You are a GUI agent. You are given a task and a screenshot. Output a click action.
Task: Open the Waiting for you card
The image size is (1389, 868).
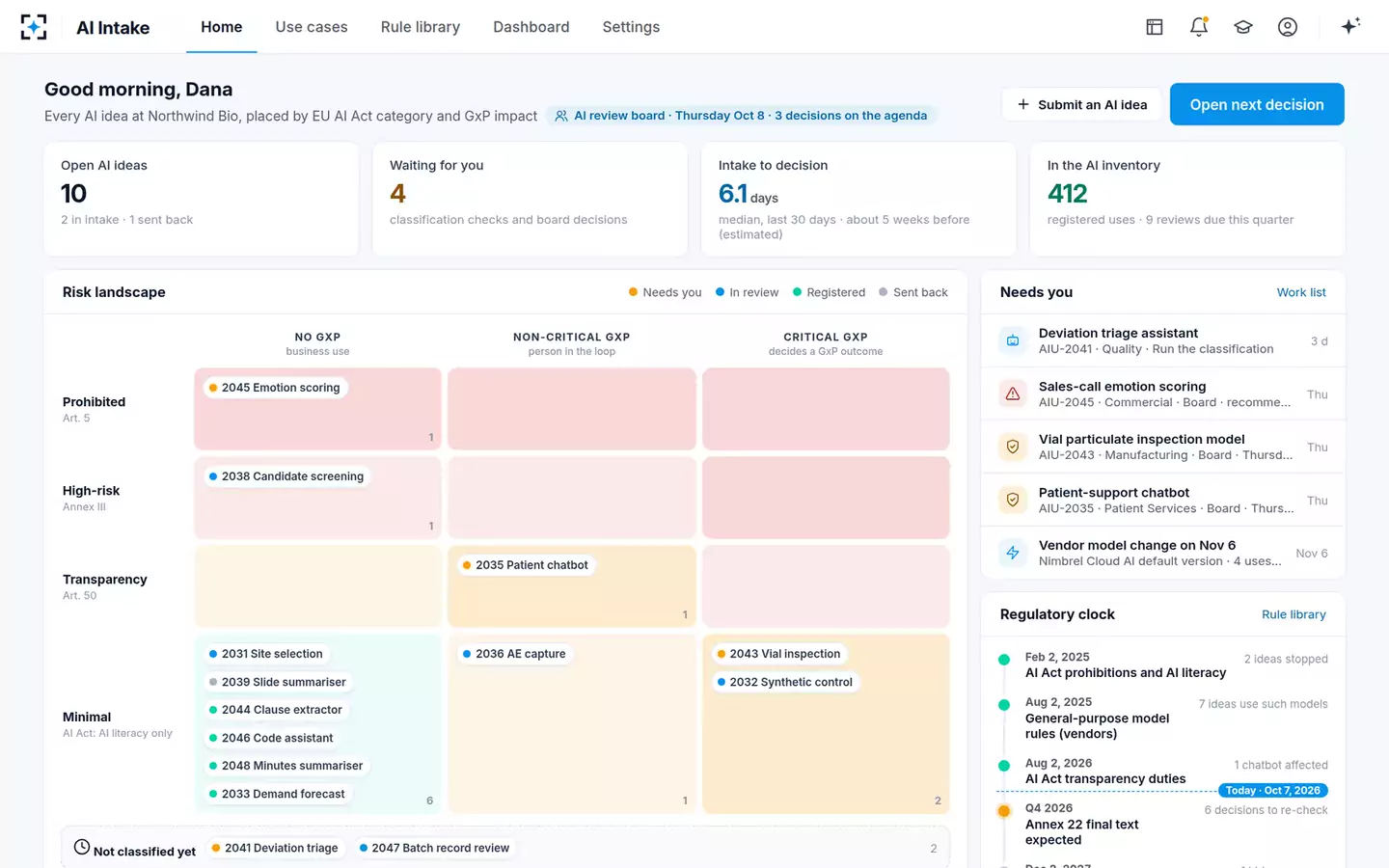click(530, 199)
